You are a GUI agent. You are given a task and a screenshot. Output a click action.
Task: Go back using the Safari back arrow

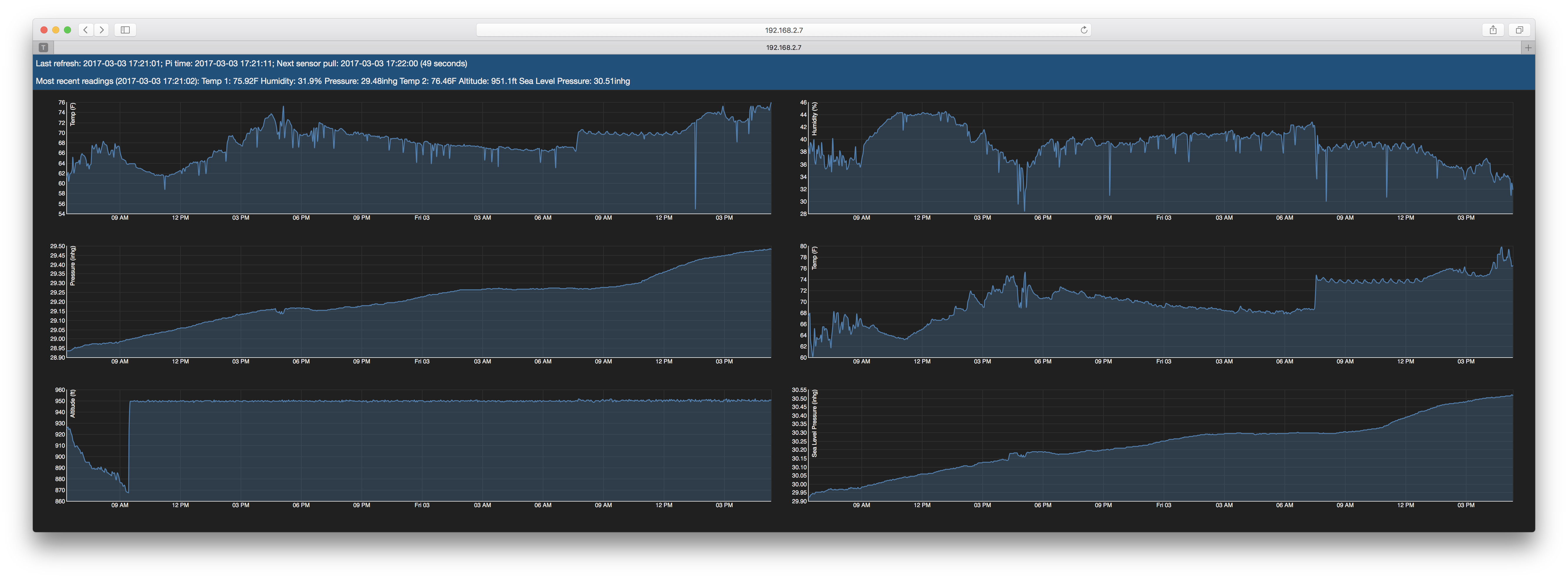pyautogui.click(x=86, y=30)
